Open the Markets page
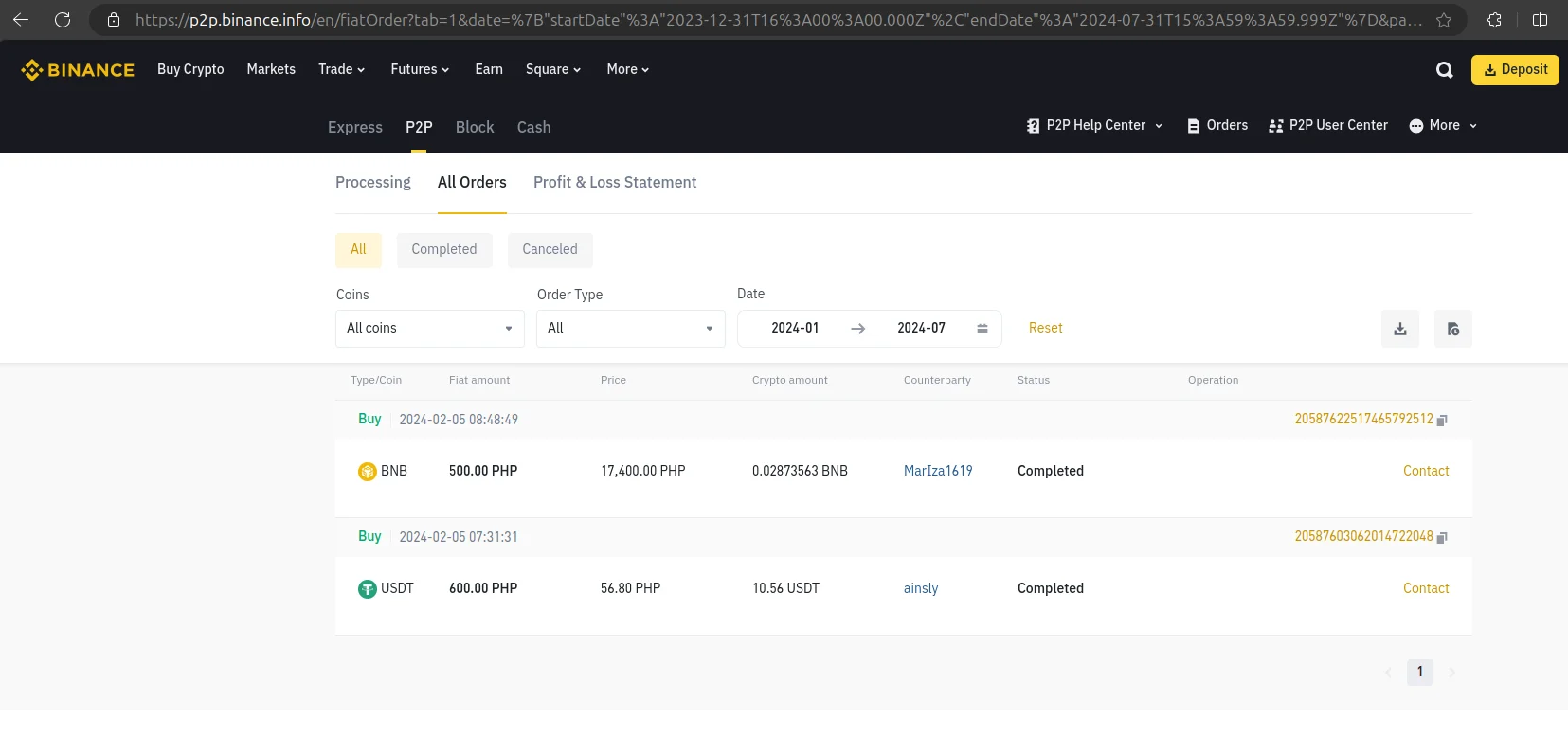 tap(271, 69)
